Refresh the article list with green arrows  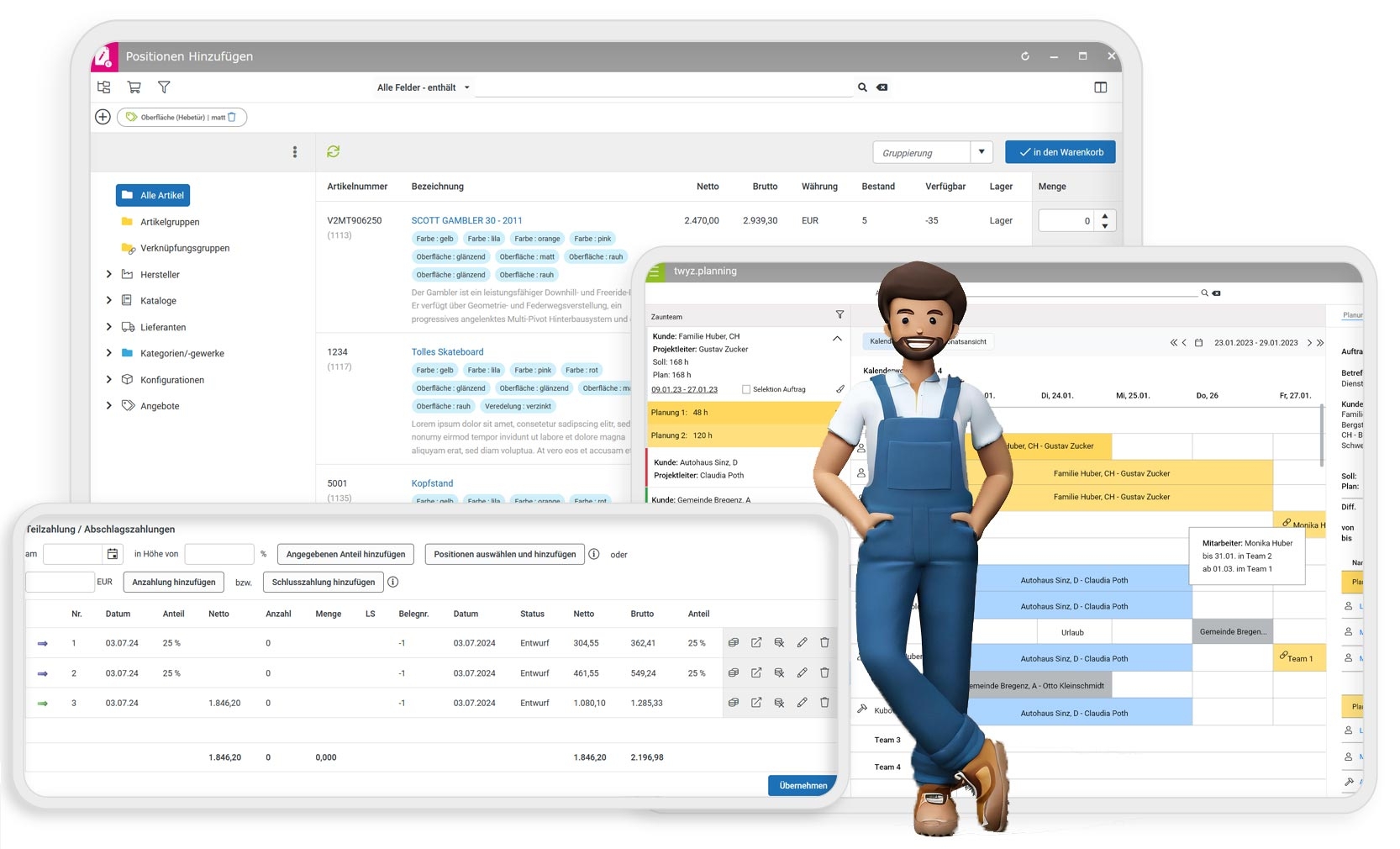[334, 151]
